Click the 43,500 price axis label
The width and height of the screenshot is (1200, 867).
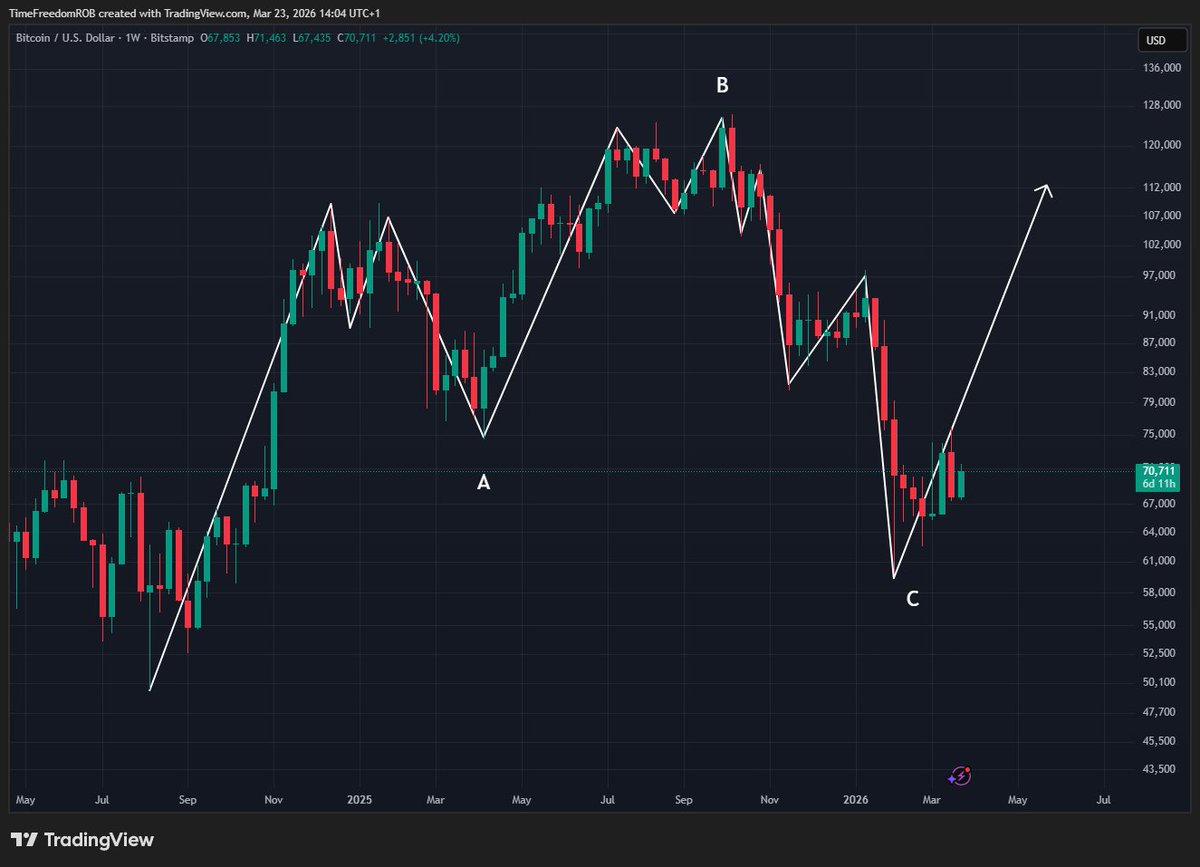tap(1157, 769)
